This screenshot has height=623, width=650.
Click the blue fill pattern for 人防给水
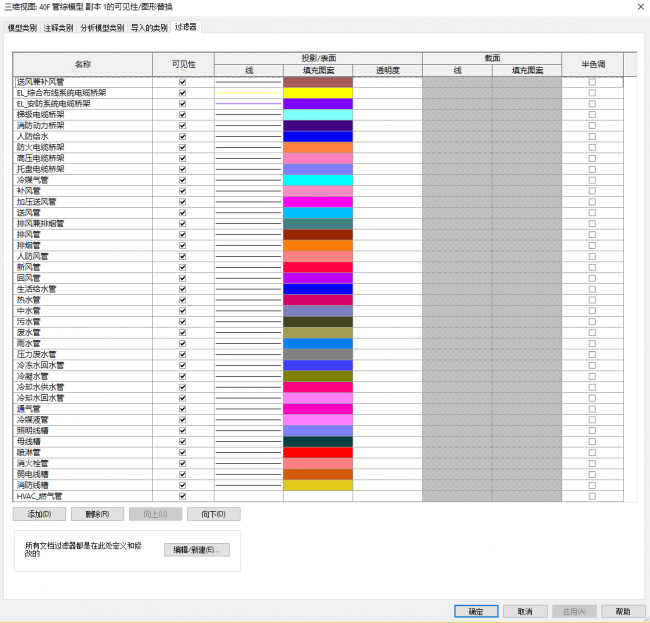[318, 137]
